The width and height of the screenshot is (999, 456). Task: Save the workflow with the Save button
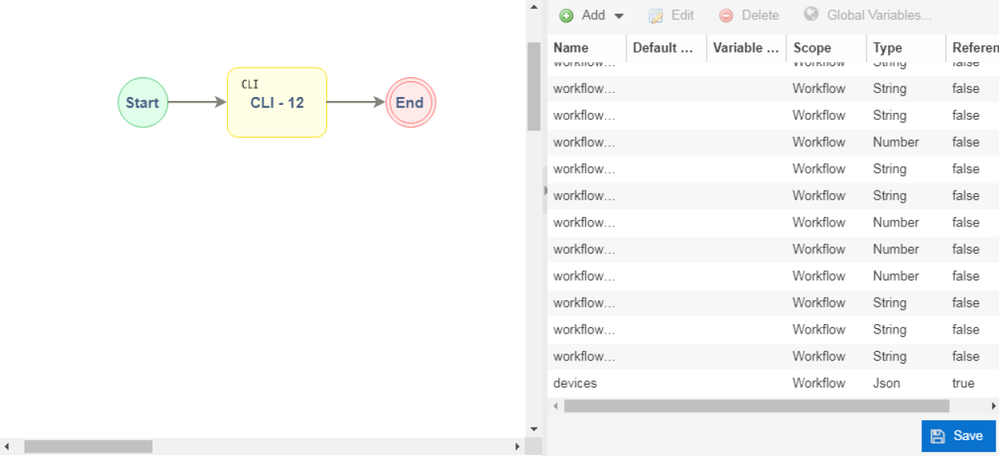(958, 436)
